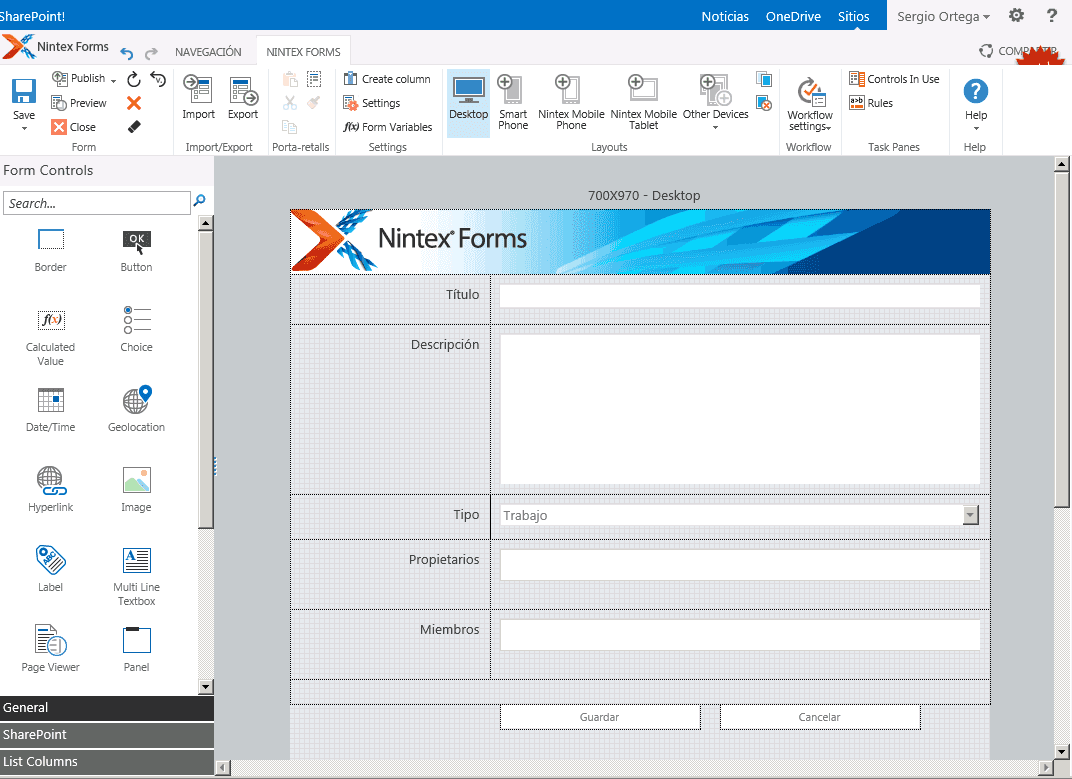
Task: Select the Calculated Value control
Action: (x=51, y=336)
